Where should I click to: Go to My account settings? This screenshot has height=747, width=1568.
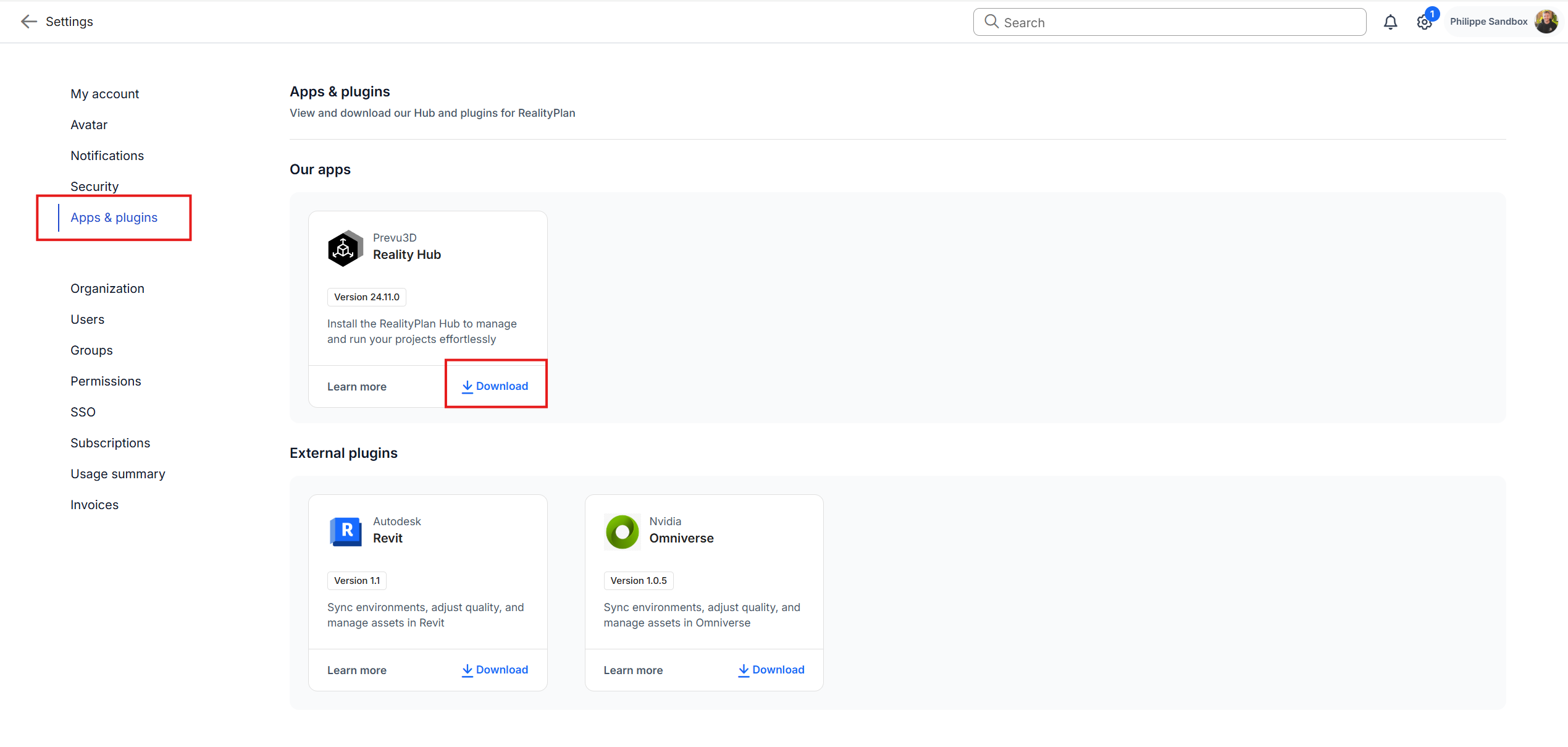(105, 94)
